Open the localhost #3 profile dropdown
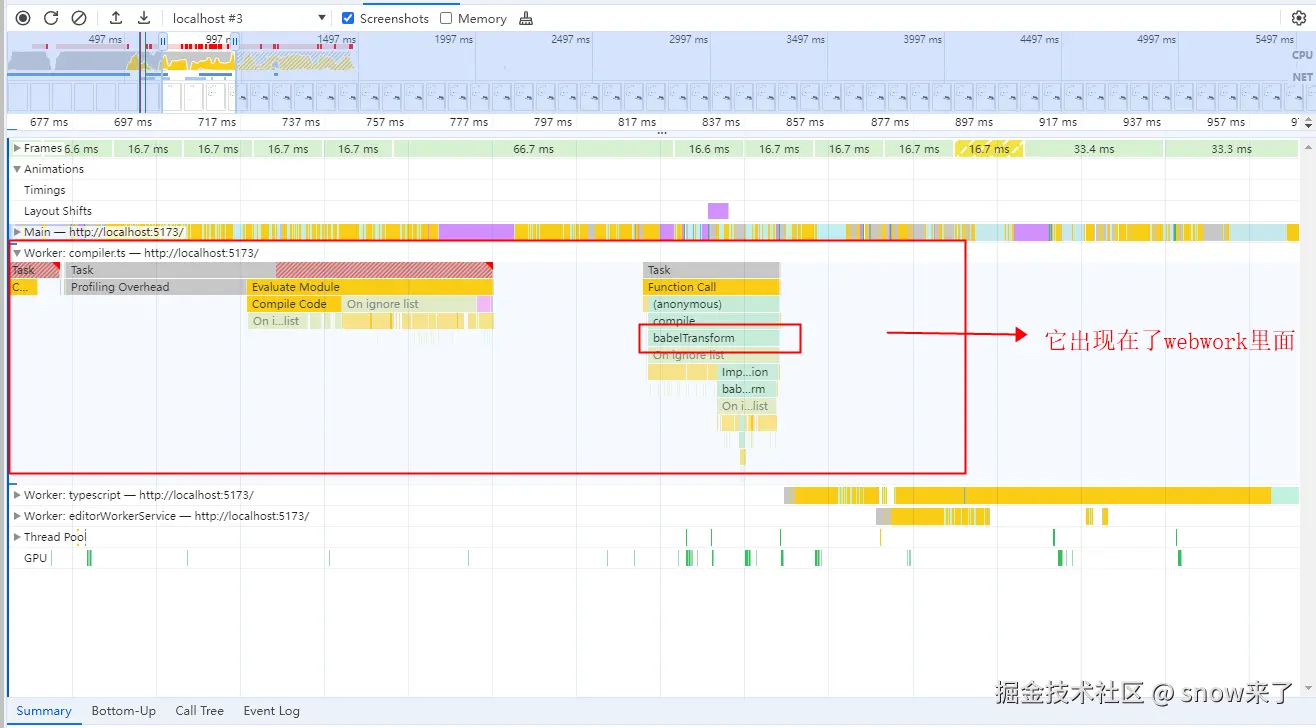The height and width of the screenshot is (728, 1316). click(x=249, y=18)
